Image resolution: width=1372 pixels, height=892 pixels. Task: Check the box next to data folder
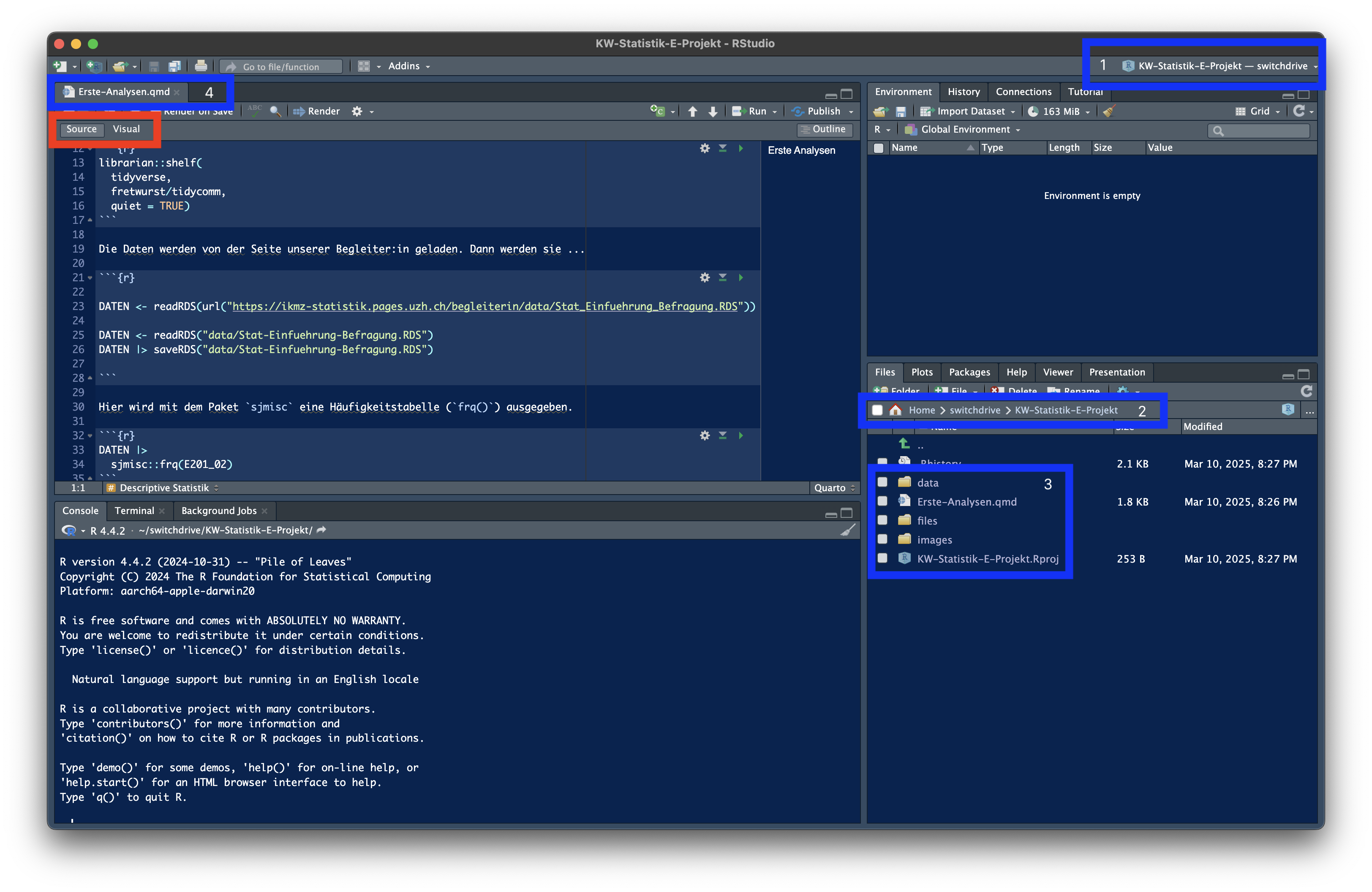[882, 482]
